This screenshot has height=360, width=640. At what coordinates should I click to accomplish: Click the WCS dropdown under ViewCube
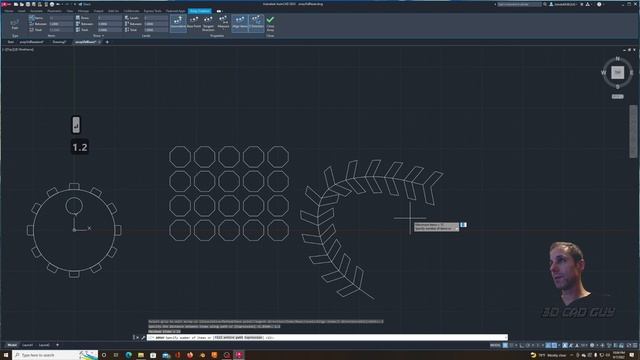(618, 96)
